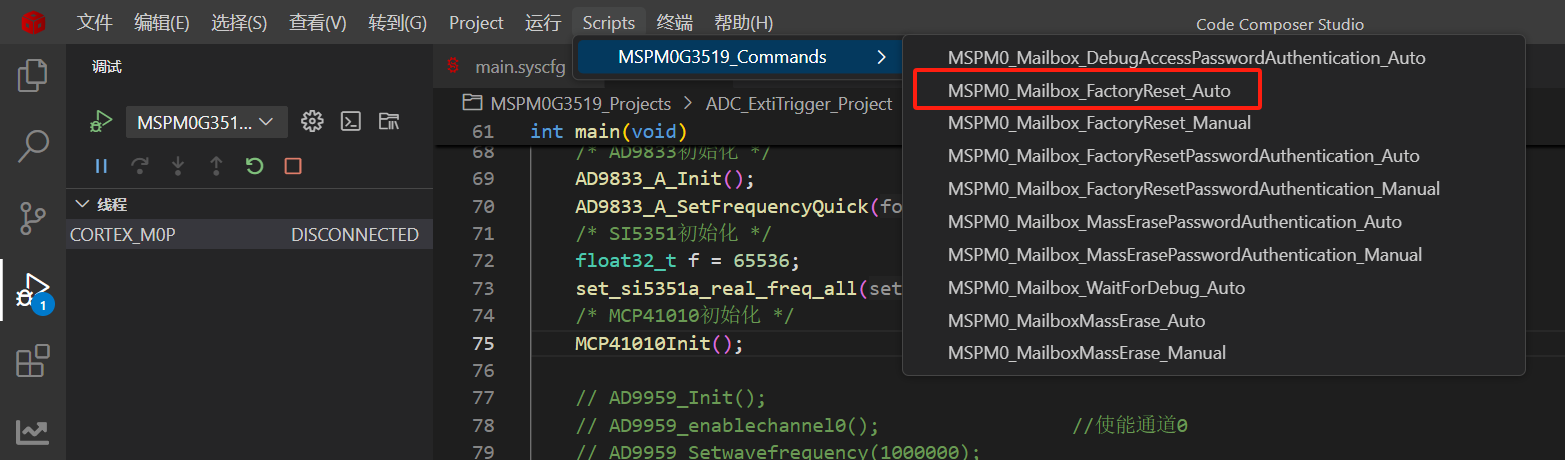Click the Scripts menu
This screenshot has width=1565, height=460.
(609, 23)
